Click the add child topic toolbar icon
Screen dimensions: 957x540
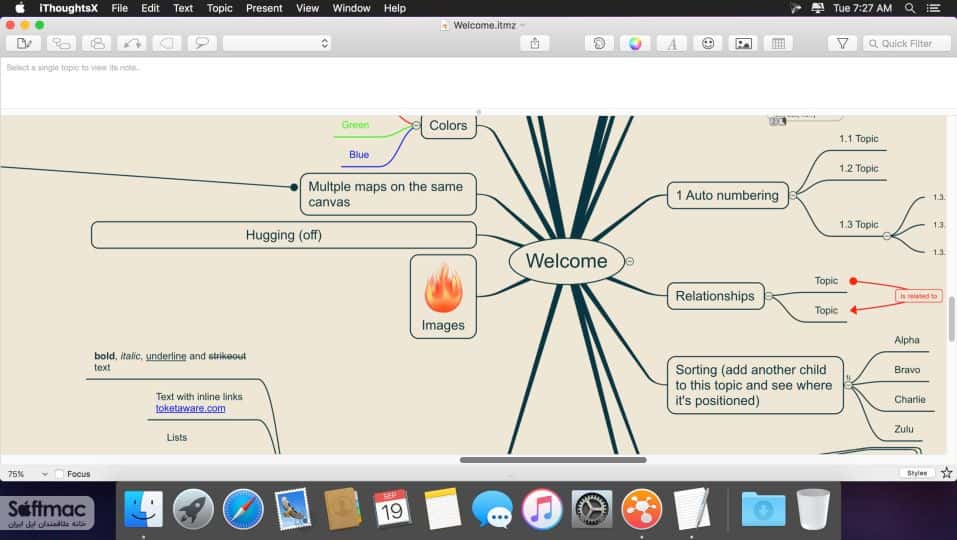[61, 43]
